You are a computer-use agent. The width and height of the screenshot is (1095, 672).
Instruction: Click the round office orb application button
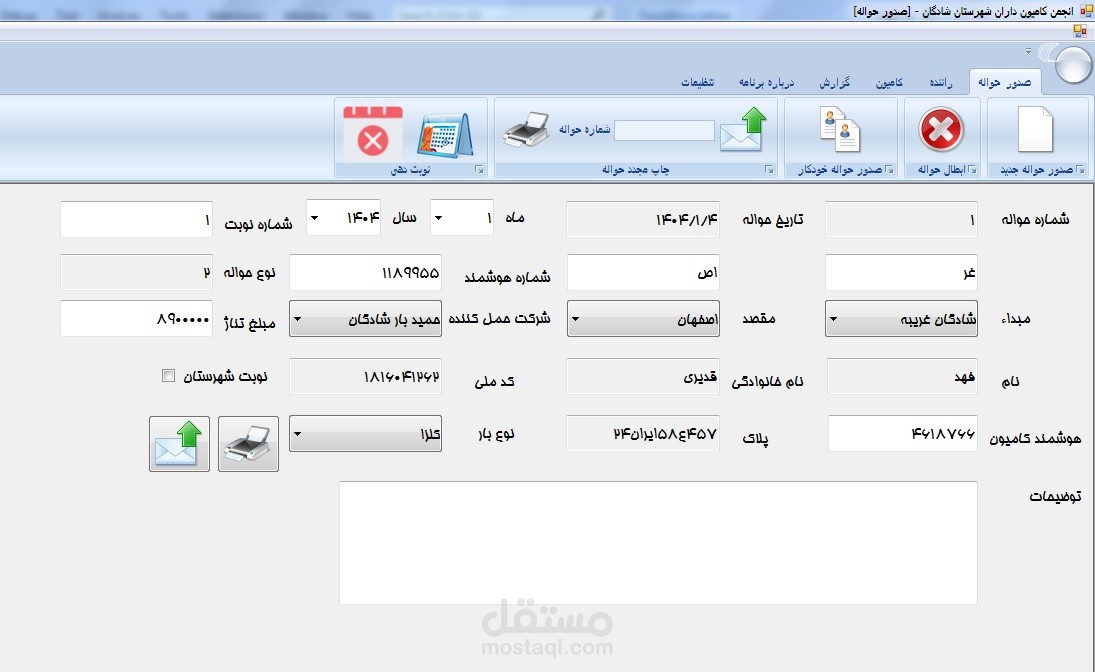[x=1072, y=64]
